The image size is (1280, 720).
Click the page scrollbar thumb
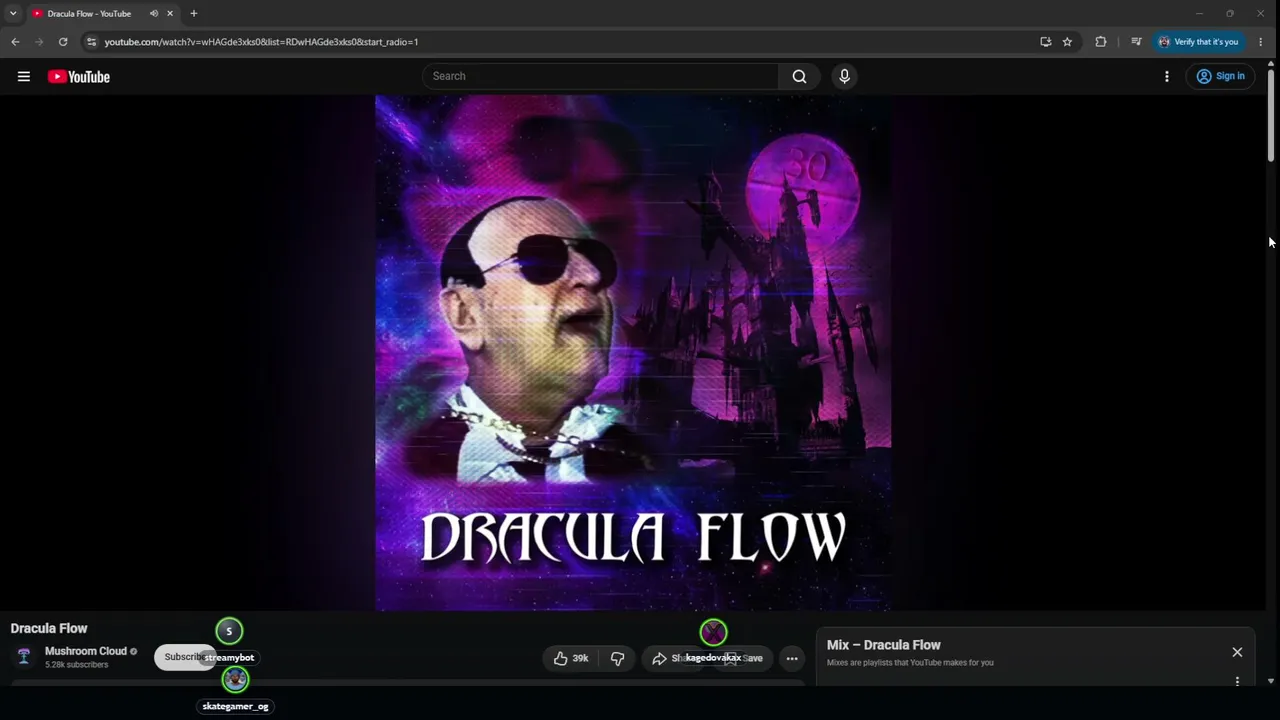pyautogui.click(x=1271, y=115)
